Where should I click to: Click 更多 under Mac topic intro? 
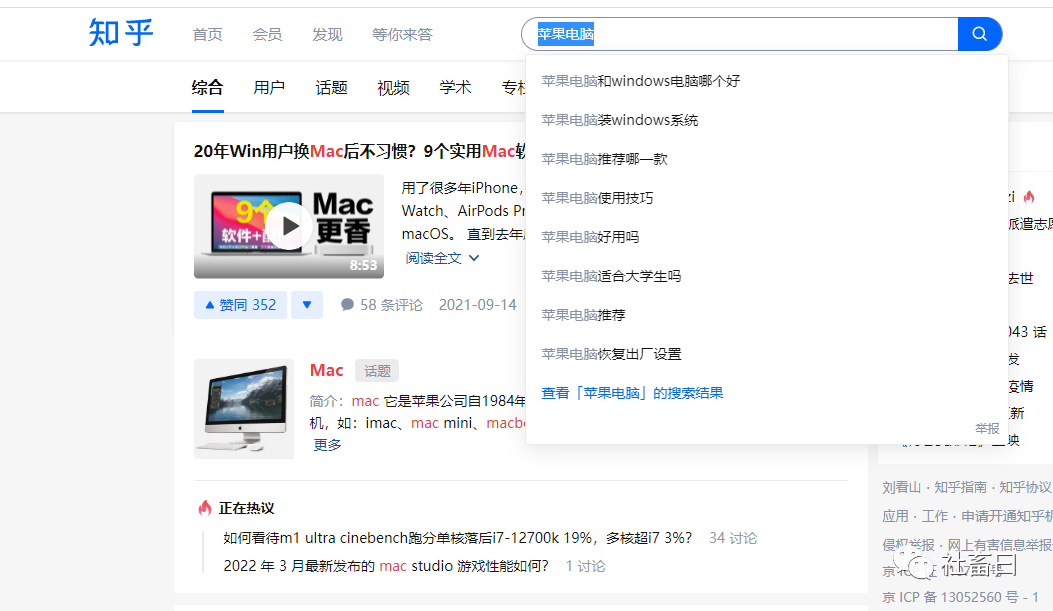click(328, 445)
